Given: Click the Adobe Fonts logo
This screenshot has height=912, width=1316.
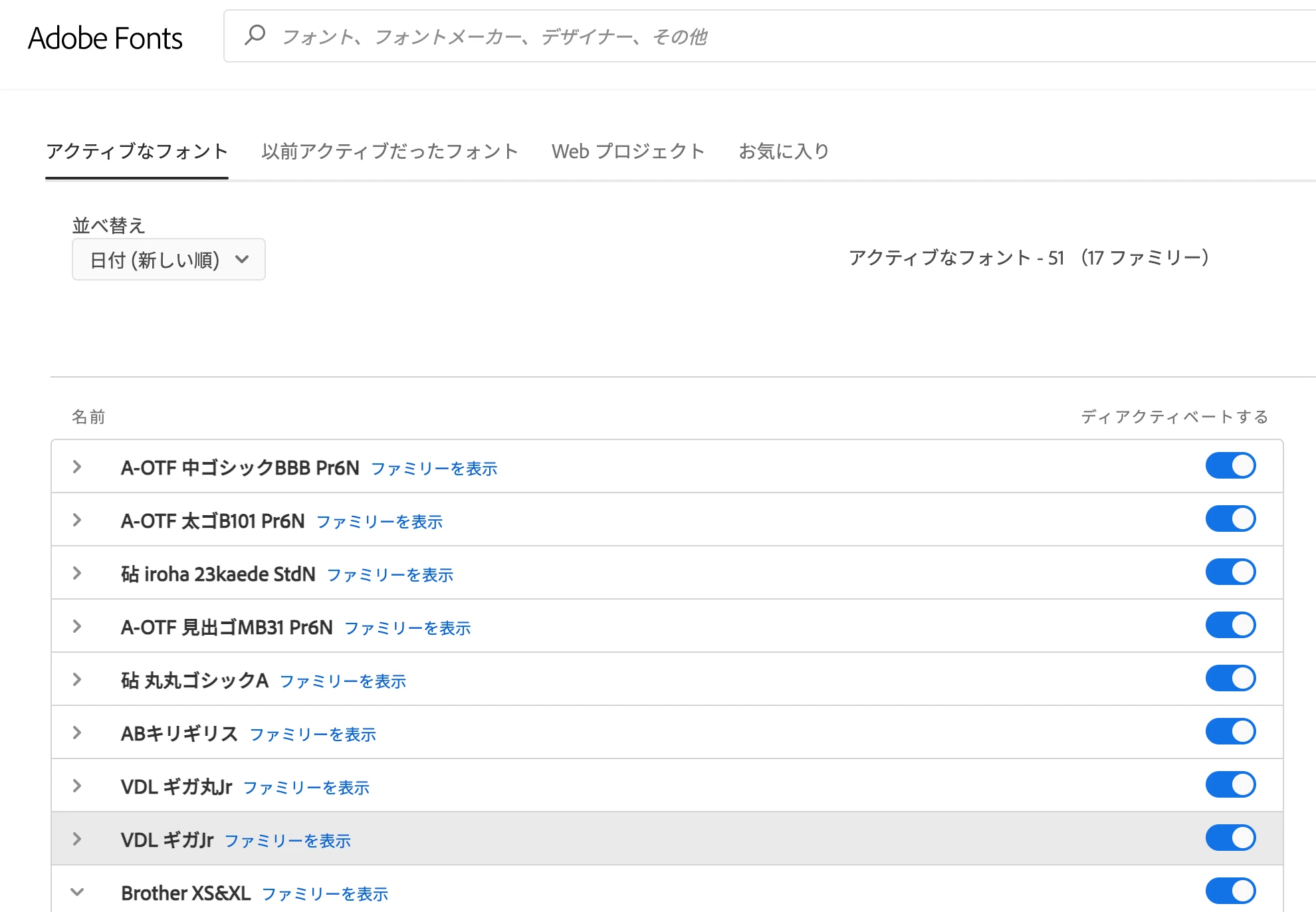Looking at the screenshot, I should [x=105, y=38].
